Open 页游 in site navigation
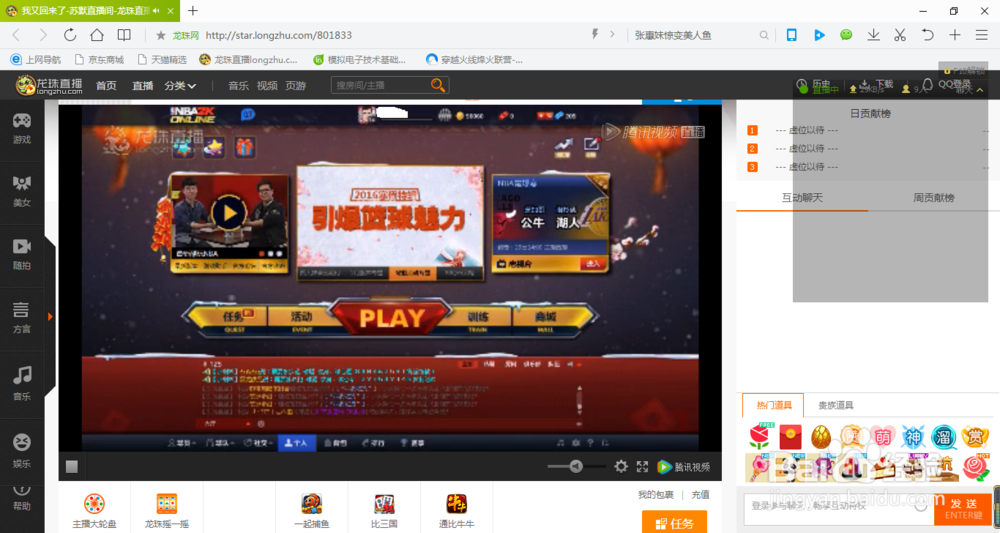The image size is (1000, 533). click(295, 85)
